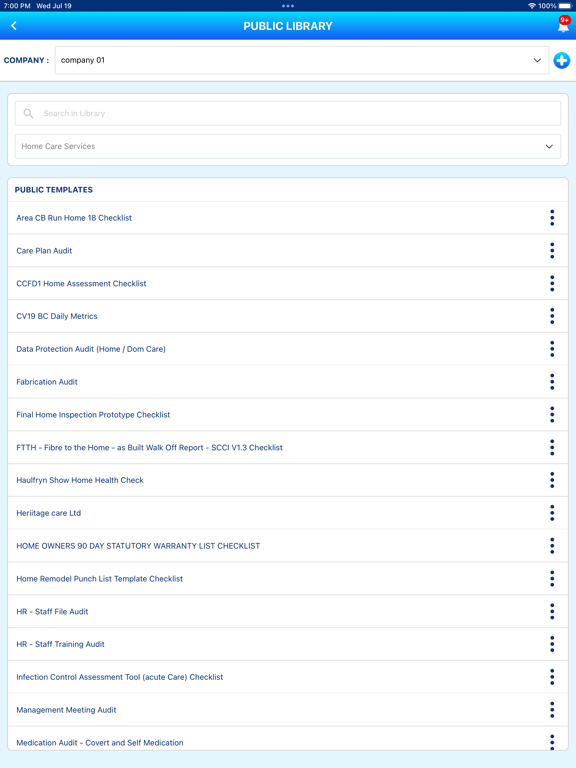Tap the blue plus add company icon
576x768 pixels.
tap(562, 61)
